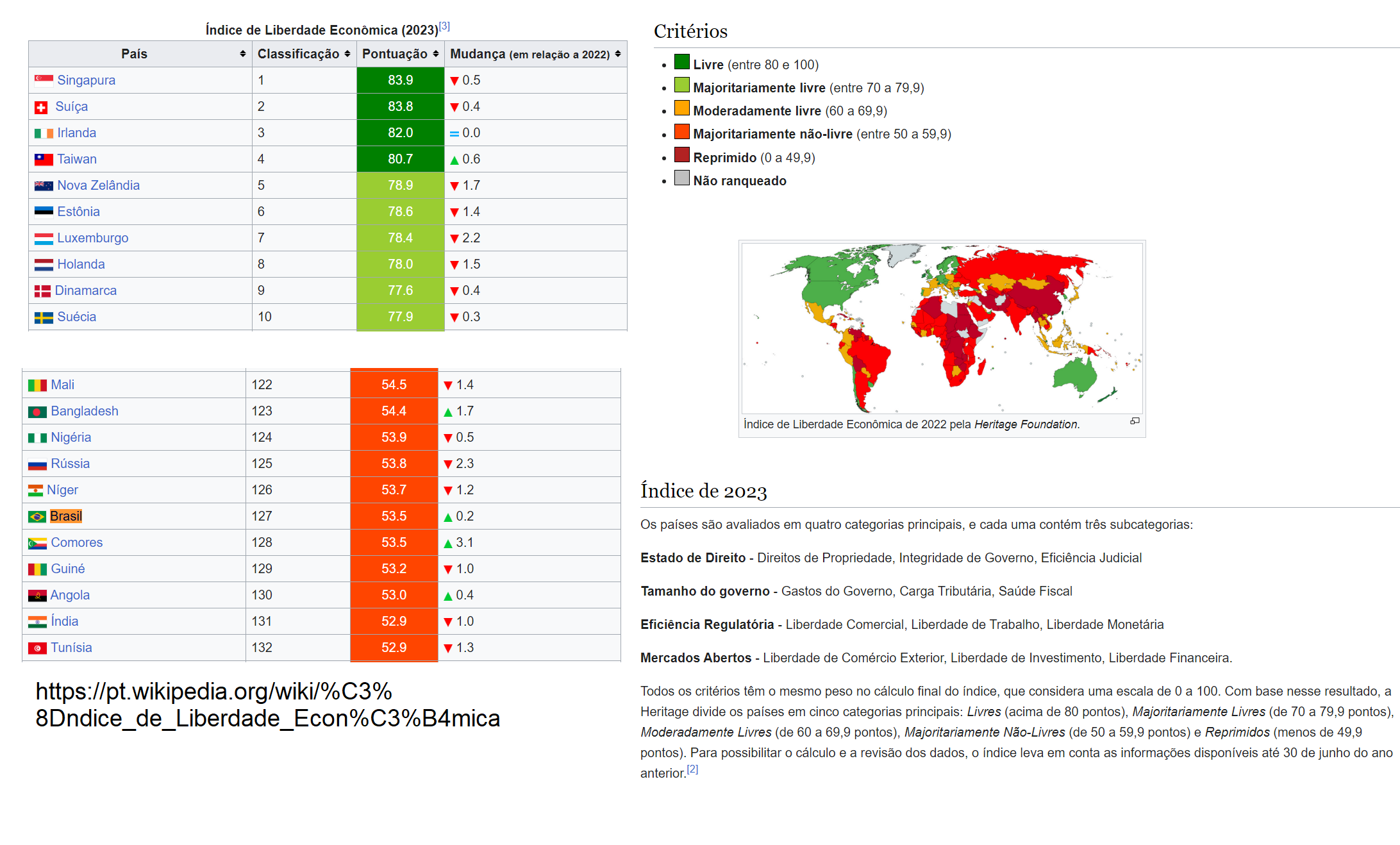Click the dark green Livre swatch
This screenshot has height=845, width=1400.
click(681, 62)
